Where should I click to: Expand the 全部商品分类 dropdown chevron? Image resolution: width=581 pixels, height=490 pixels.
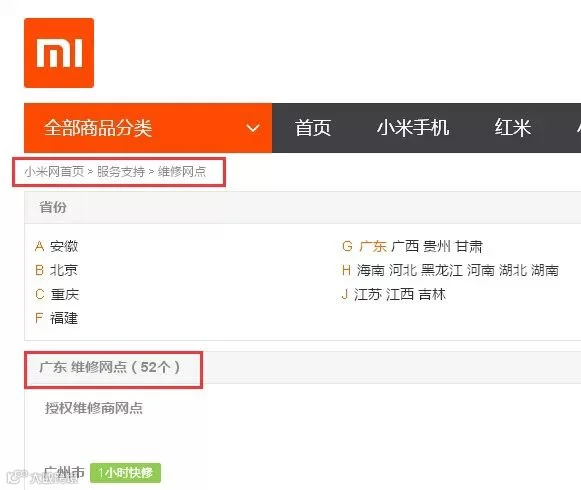[253, 128]
